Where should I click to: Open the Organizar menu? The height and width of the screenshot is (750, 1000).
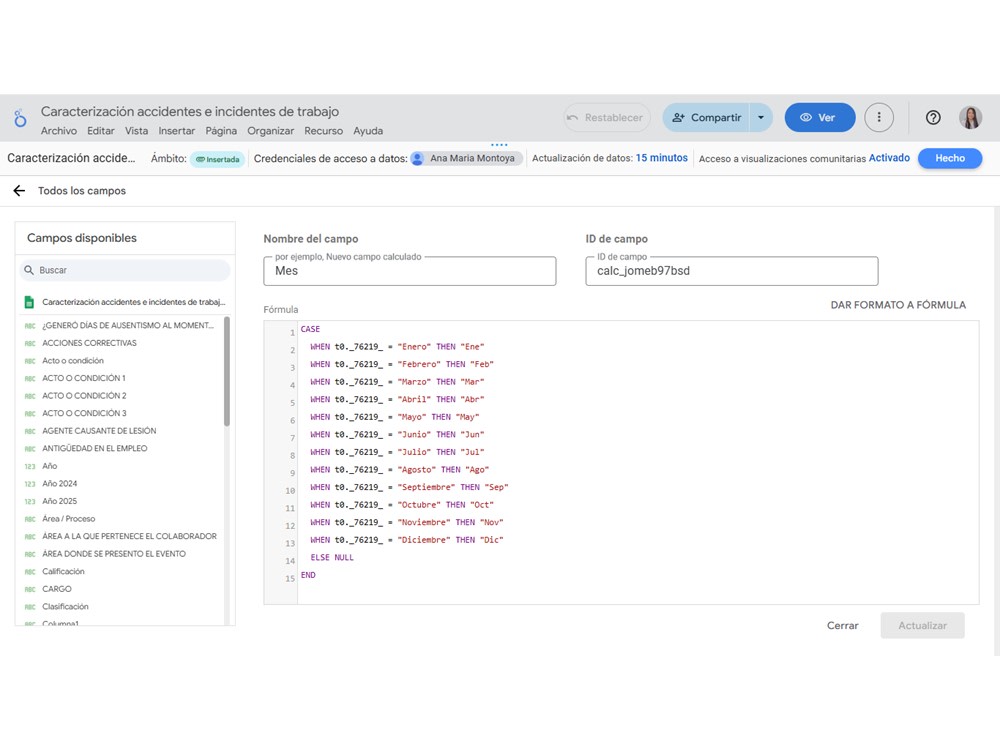[x=270, y=131]
